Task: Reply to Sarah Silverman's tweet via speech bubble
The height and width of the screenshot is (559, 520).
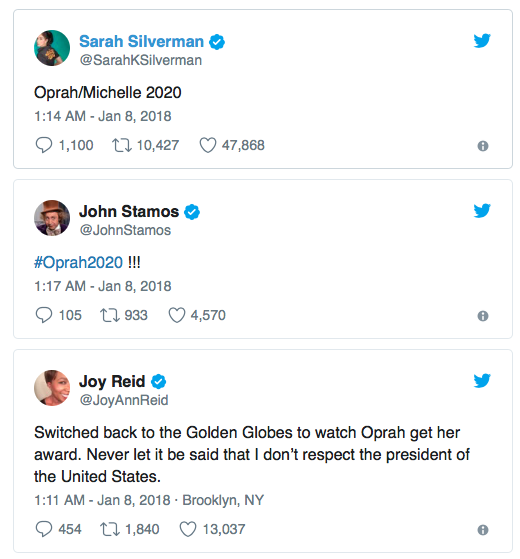Action: (x=44, y=145)
